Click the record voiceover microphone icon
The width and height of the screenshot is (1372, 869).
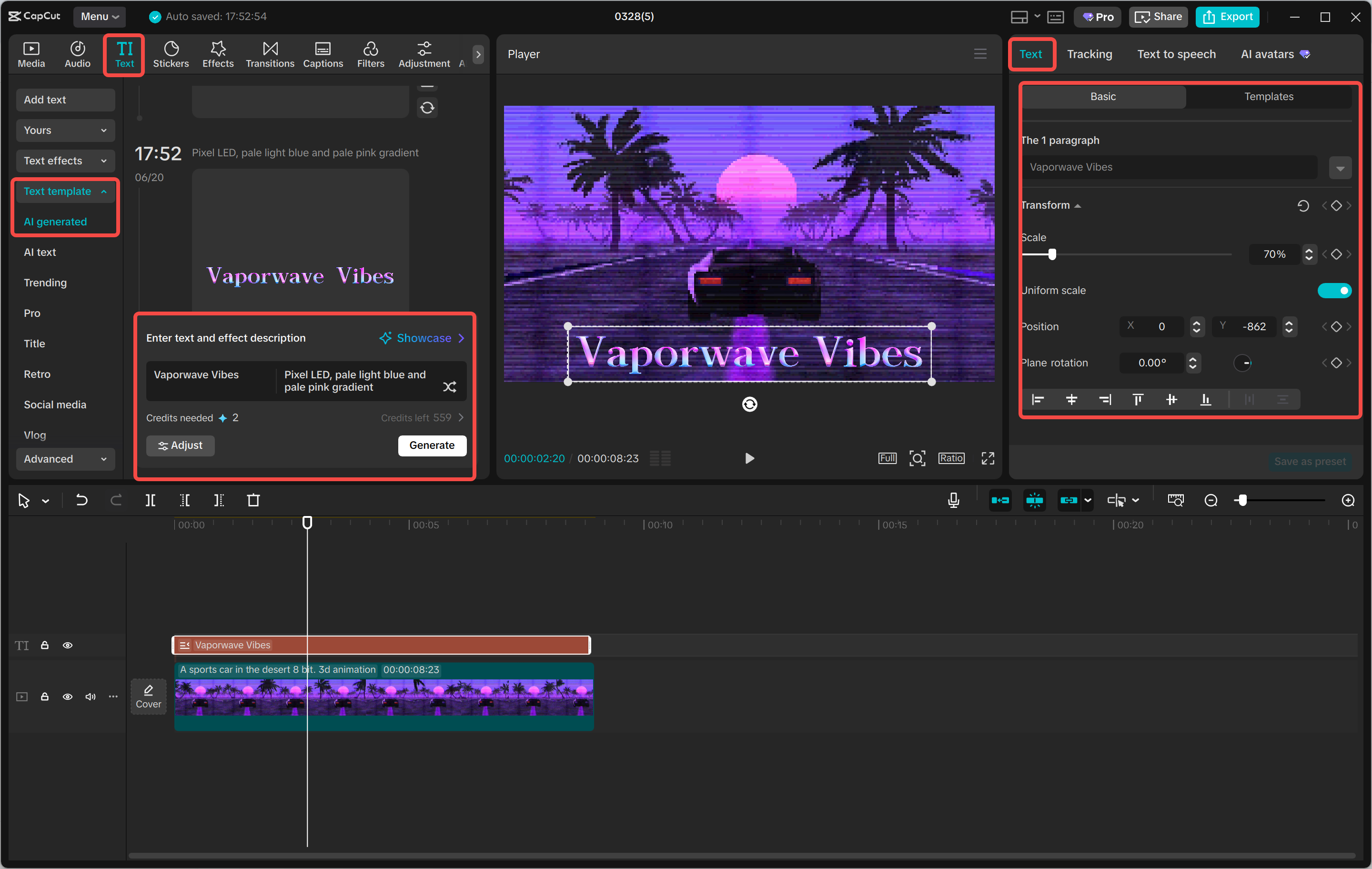(x=953, y=500)
